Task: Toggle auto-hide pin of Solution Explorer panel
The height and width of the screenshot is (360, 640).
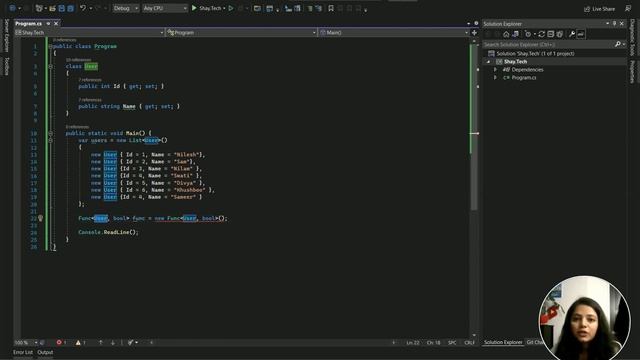Action: [x=614, y=24]
